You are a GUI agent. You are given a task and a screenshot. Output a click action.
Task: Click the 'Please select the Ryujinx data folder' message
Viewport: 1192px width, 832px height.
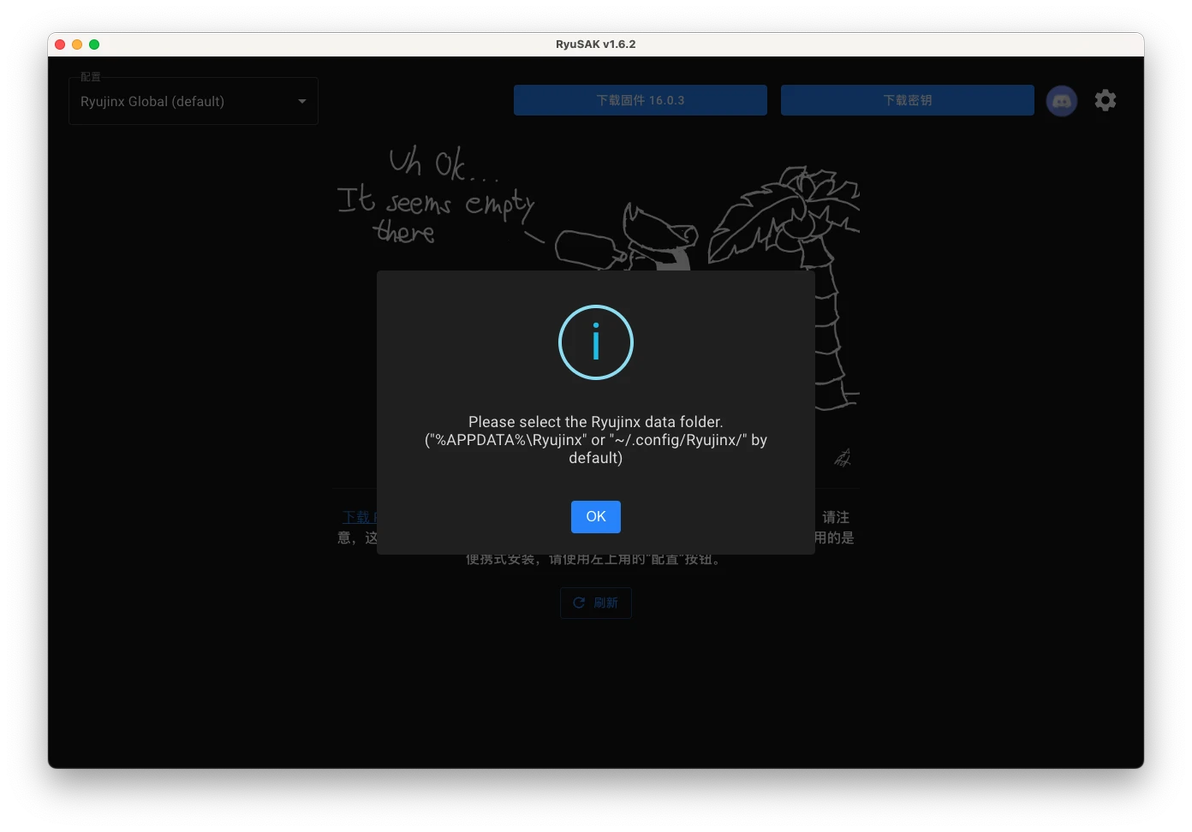595,440
